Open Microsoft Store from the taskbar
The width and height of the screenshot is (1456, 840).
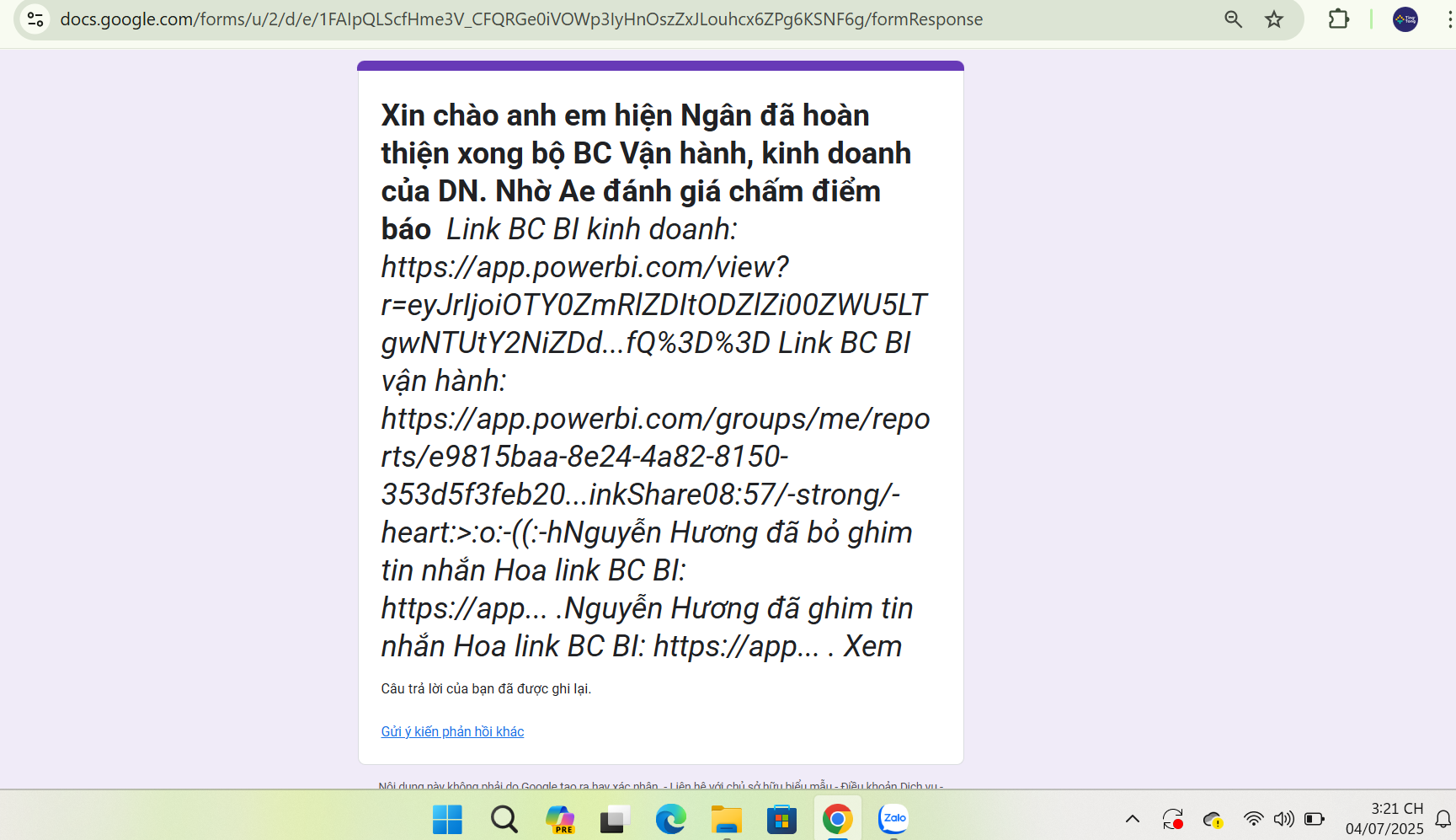pyautogui.click(x=781, y=819)
